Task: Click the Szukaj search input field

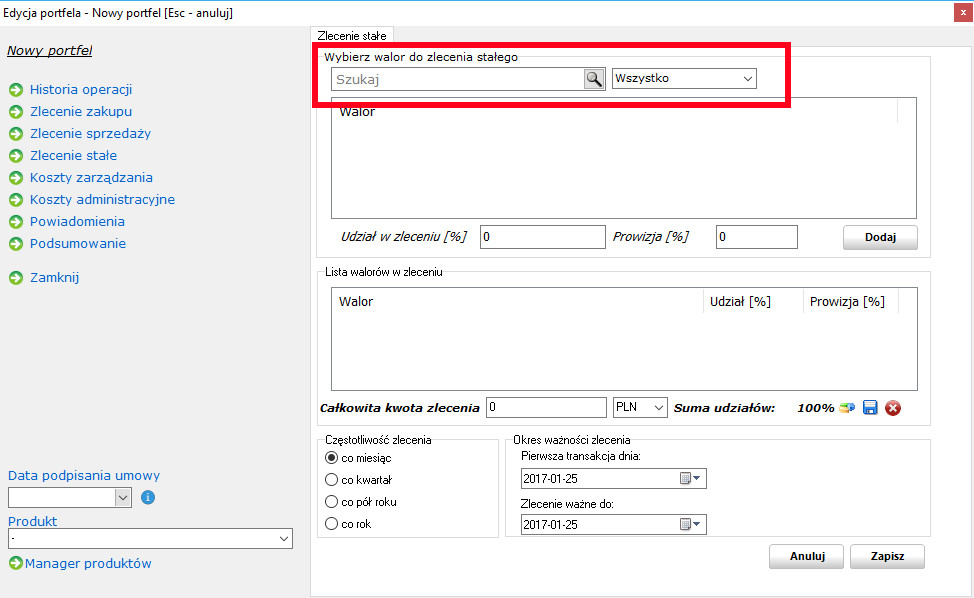Action: pos(457,79)
